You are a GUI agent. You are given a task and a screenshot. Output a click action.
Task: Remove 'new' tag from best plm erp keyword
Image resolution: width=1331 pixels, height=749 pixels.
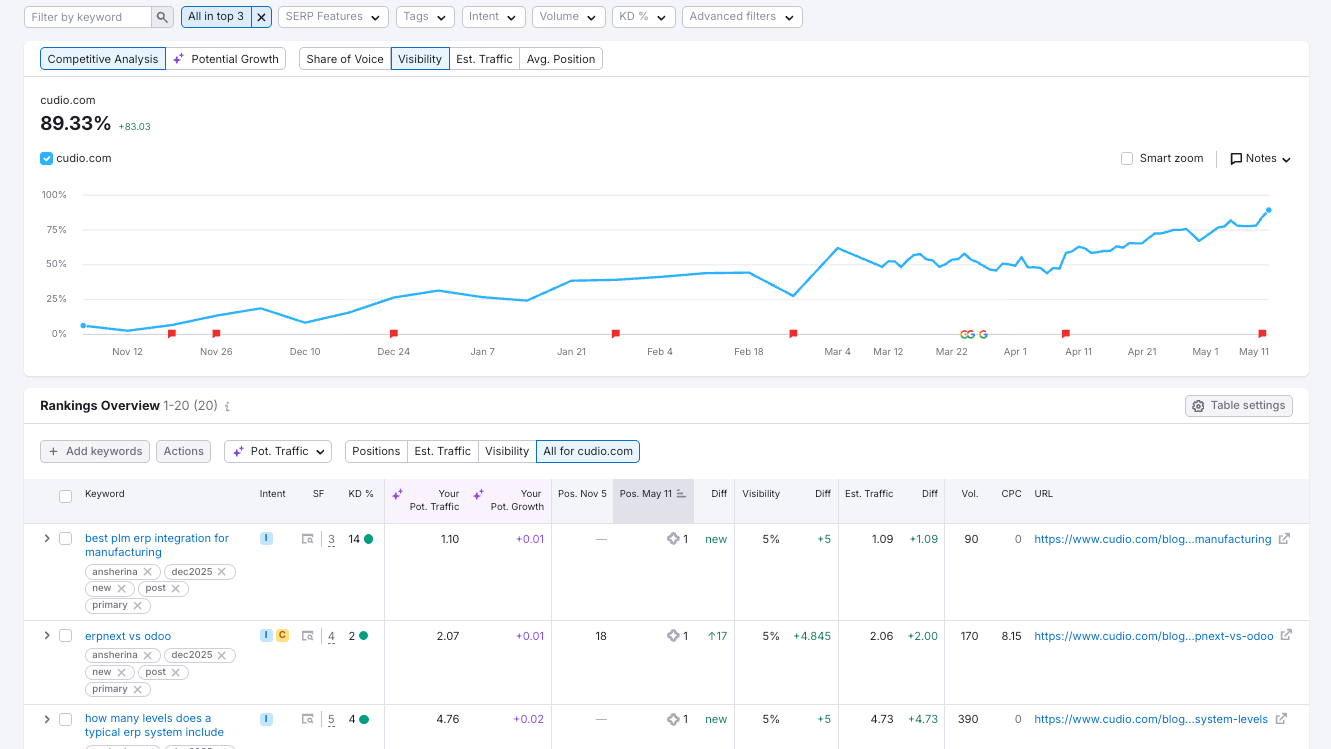tap(120, 589)
